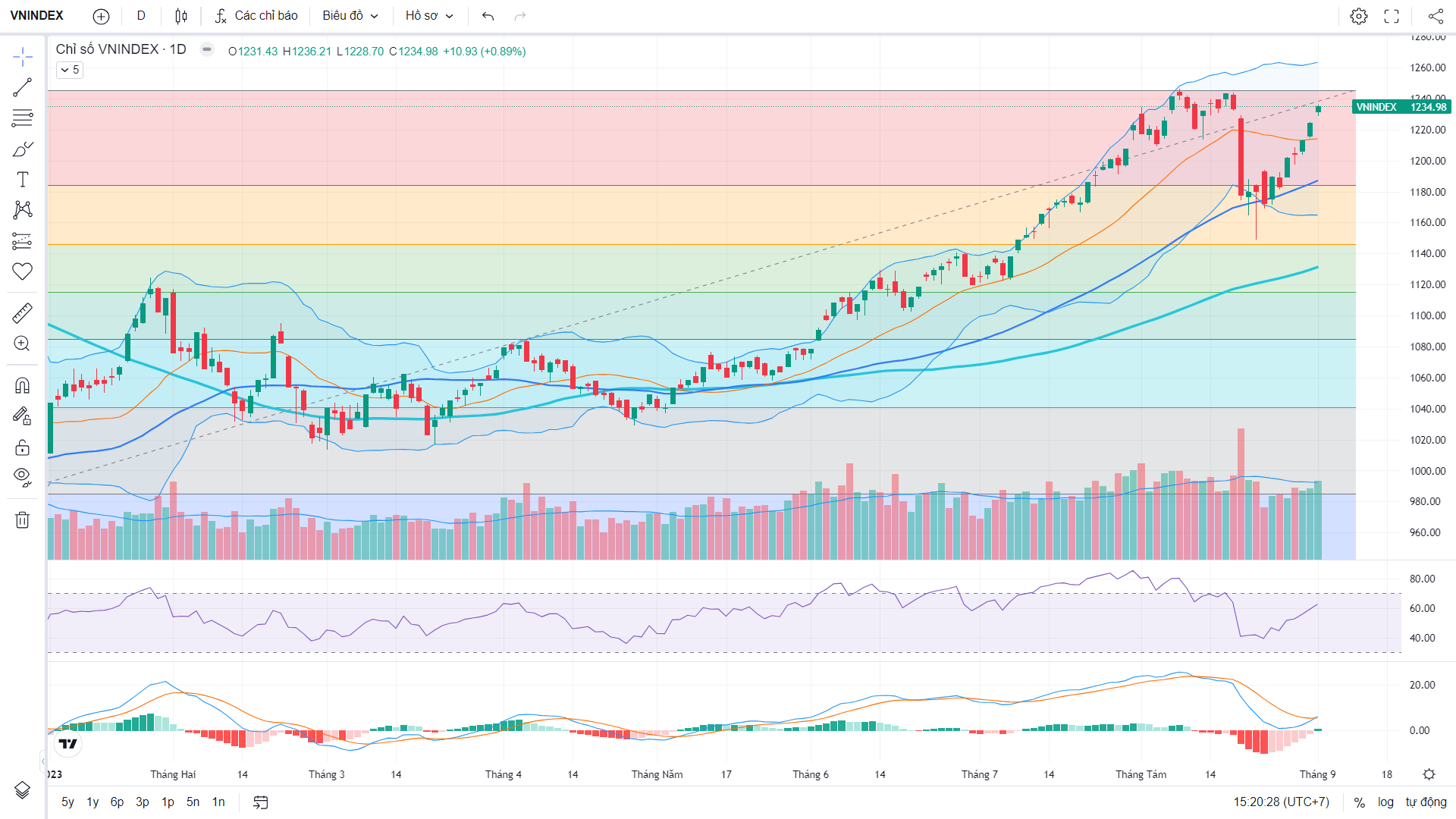This screenshot has height=819, width=1456.
Task: Select the 6p time range
Action: [117, 802]
